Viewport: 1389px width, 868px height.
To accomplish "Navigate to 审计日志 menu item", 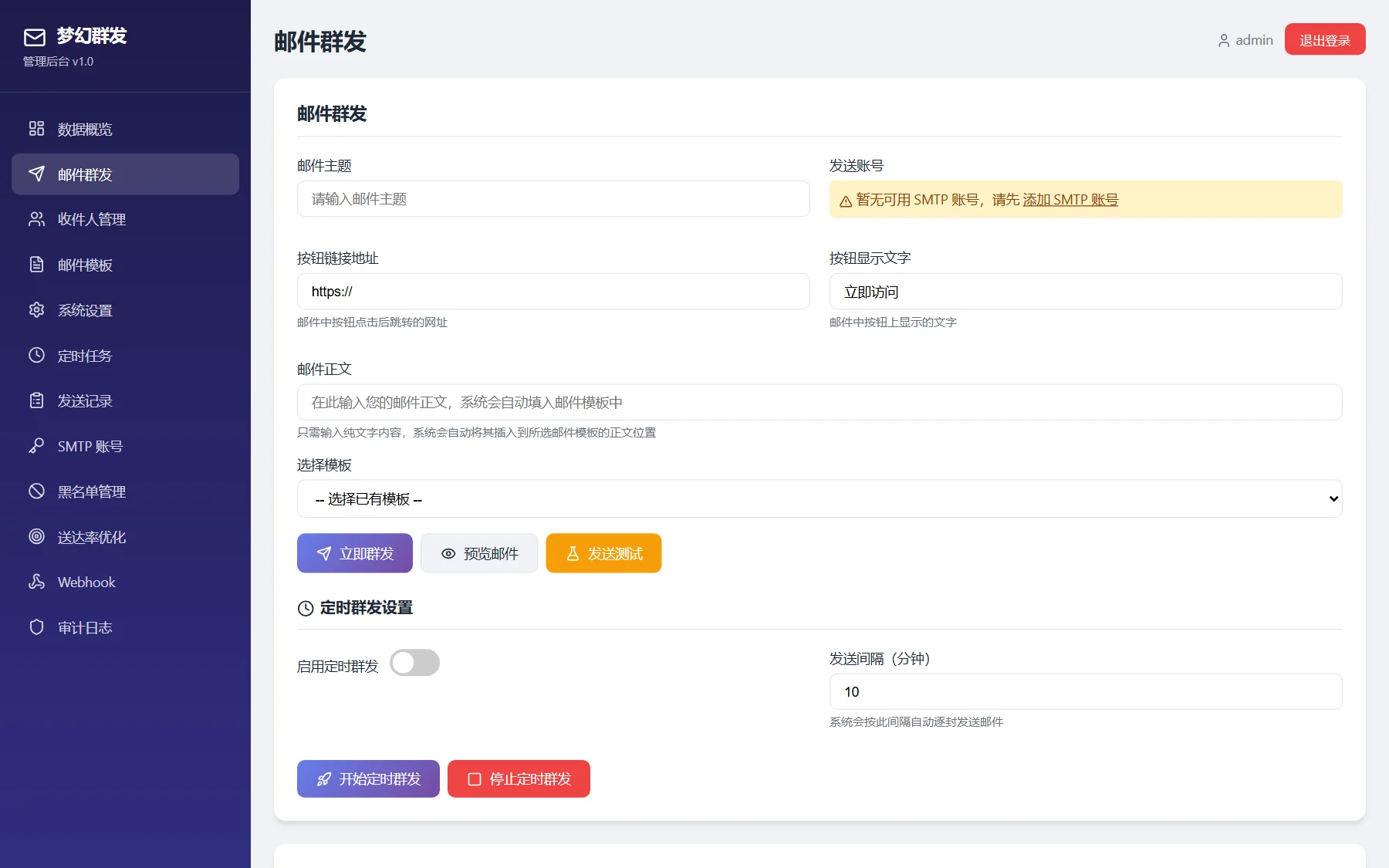I will pos(125,627).
